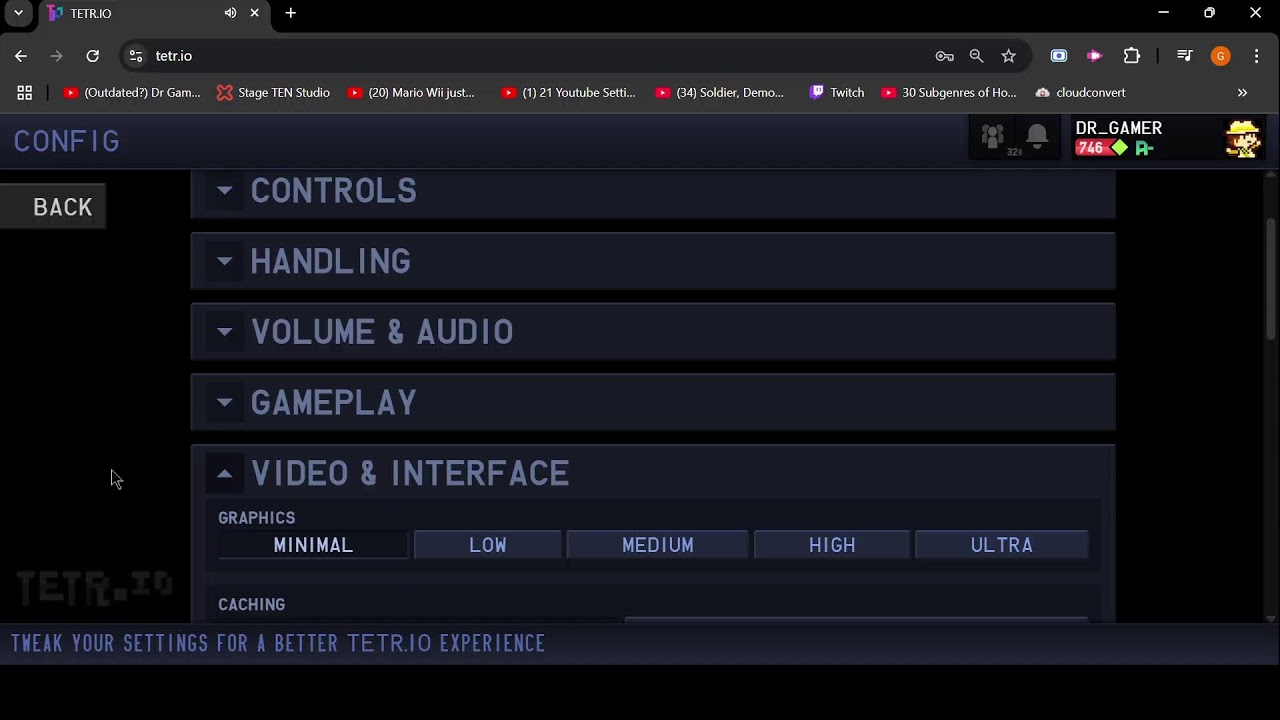Click the DR_GAMER username
This screenshot has height=720, width=1280.
tap(1118, 128)
